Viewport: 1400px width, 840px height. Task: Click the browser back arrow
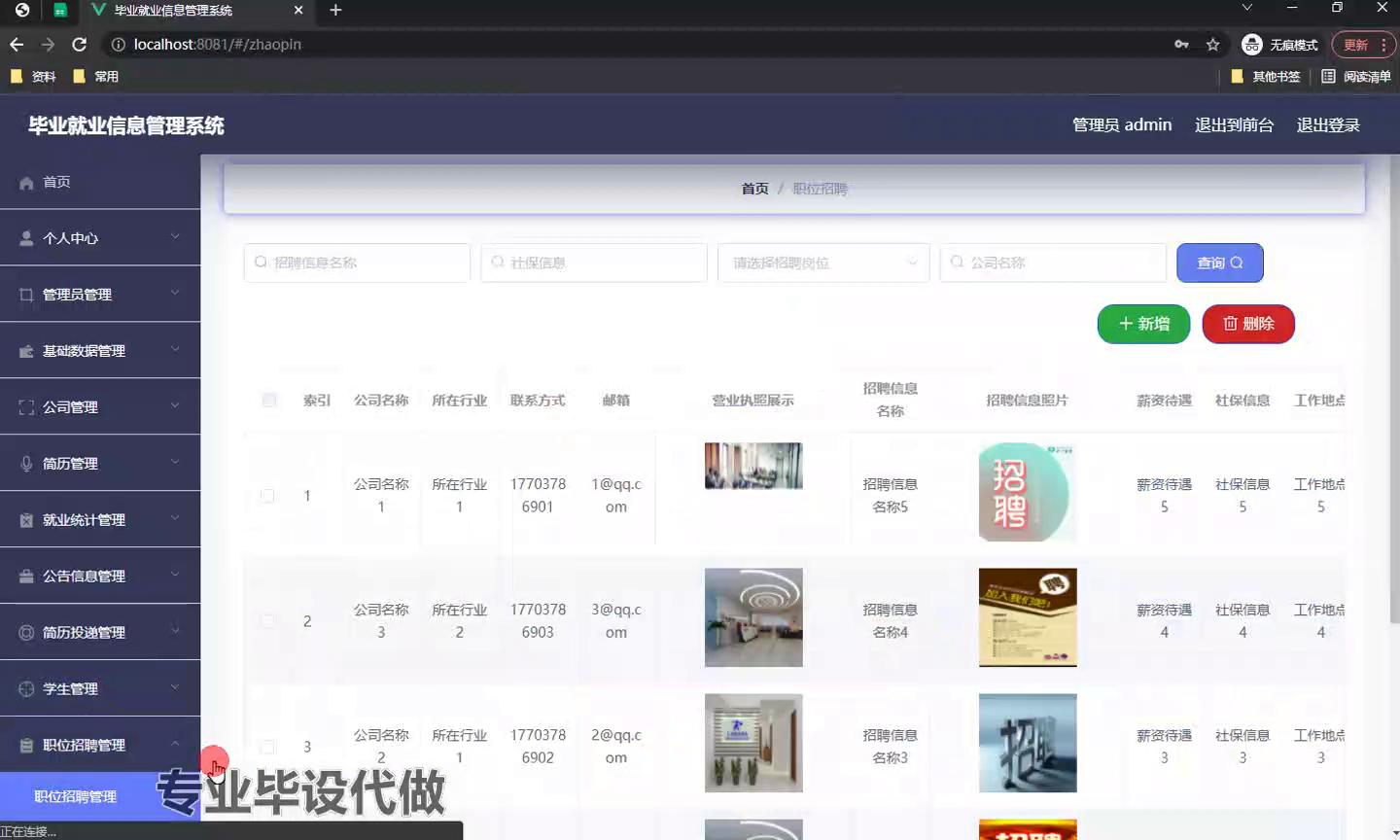tap(17, 45)
